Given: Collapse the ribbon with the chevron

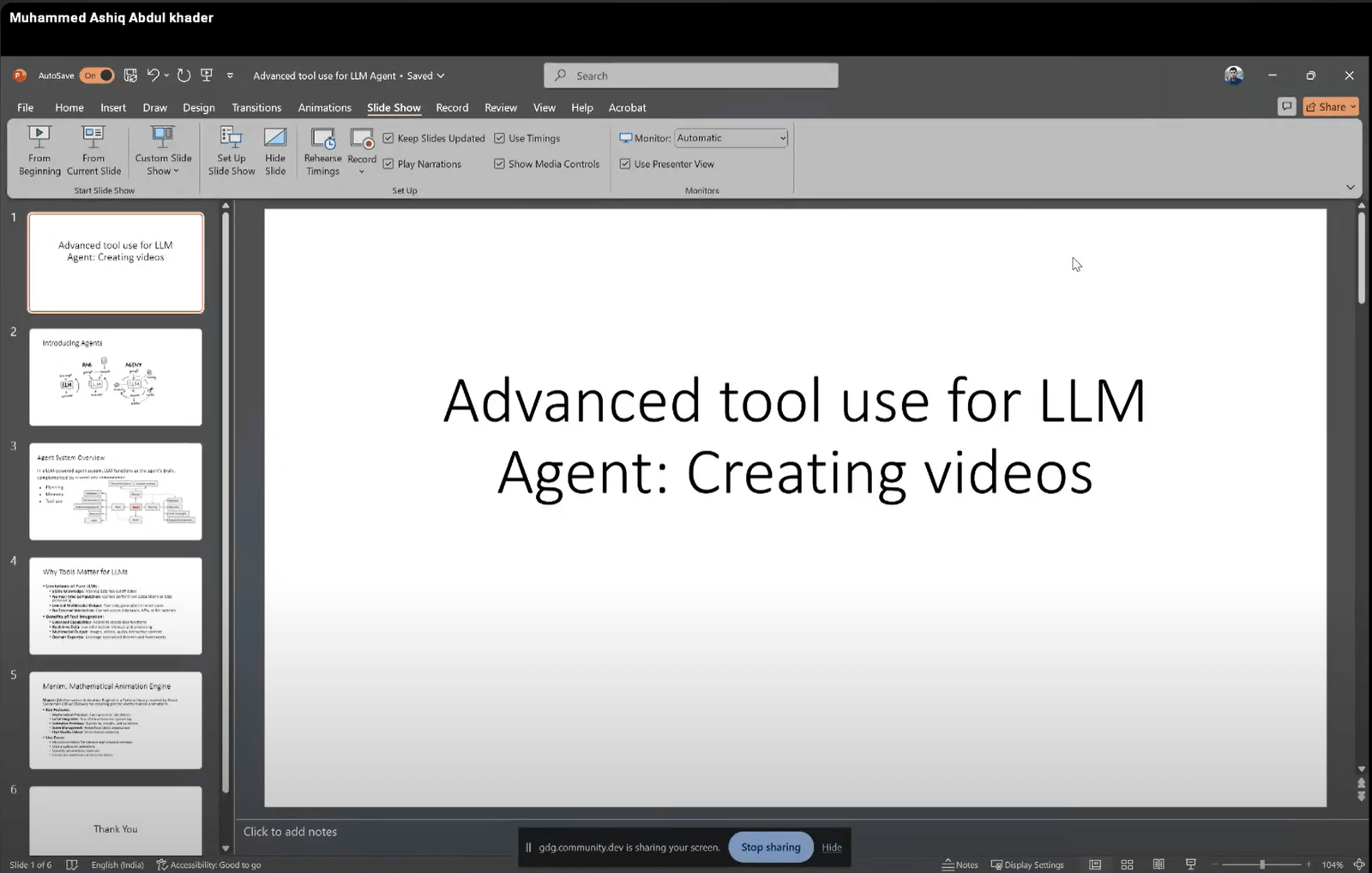Looking at the screenshot, I should (1351, 187).
